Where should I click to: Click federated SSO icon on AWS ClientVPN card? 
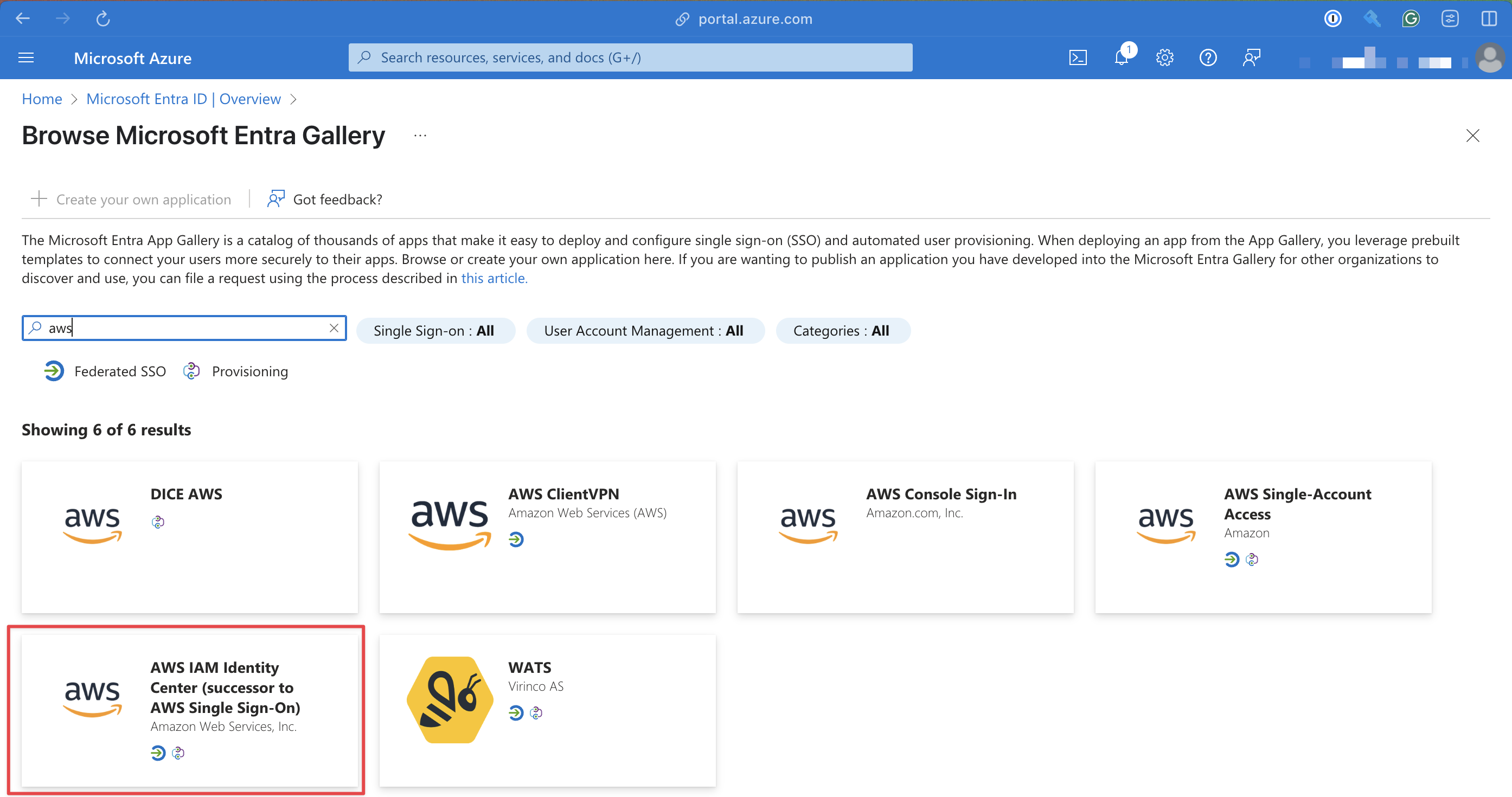516,539
